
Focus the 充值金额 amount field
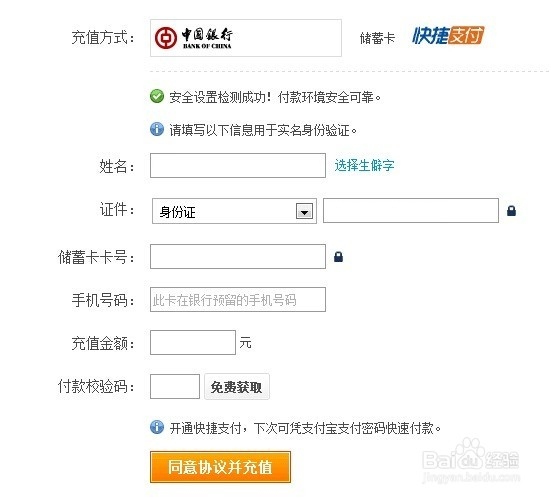(193, 342)
